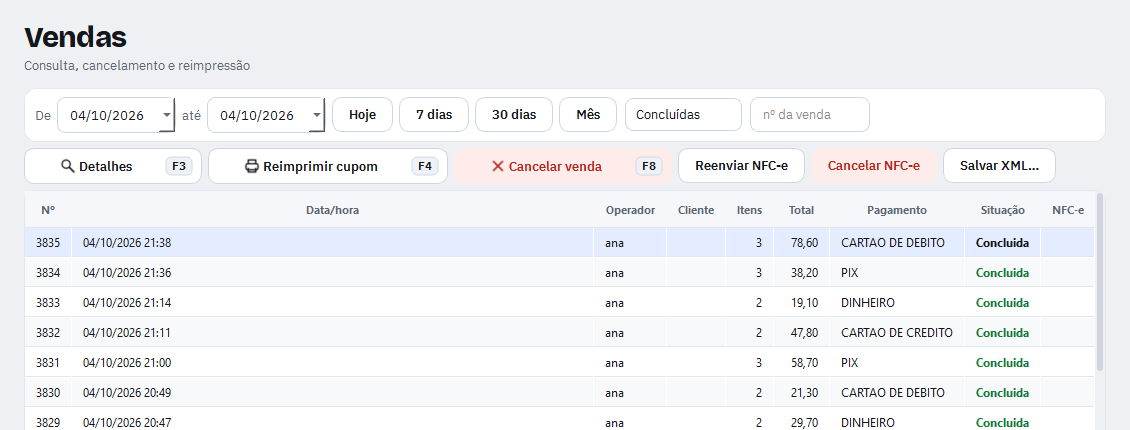
Task: Filter sales by 7 dias
Action: [x=434, y=115]
